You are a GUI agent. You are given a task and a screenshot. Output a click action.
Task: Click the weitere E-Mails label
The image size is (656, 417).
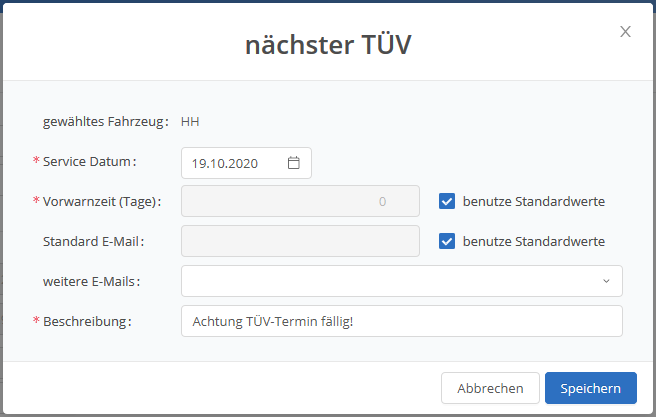pyautogui.click(x=91, y=281)
